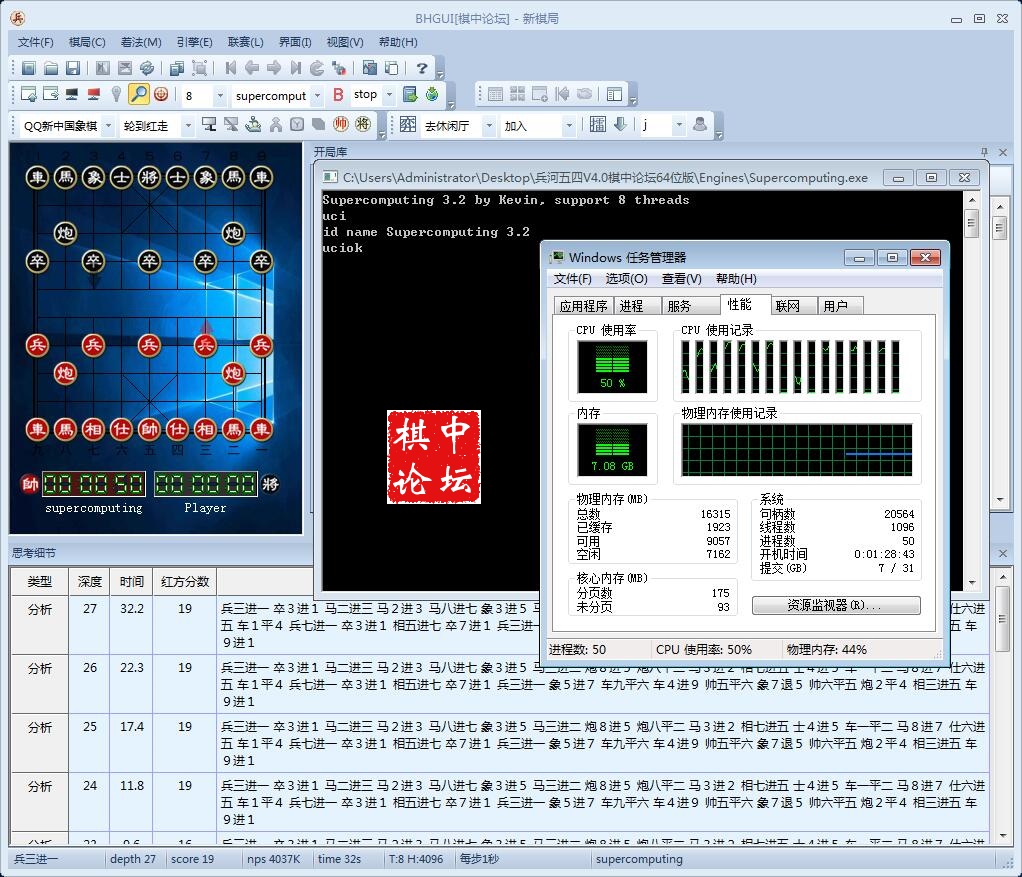Click the 深度 column header in the analysis table

point(90,581)
